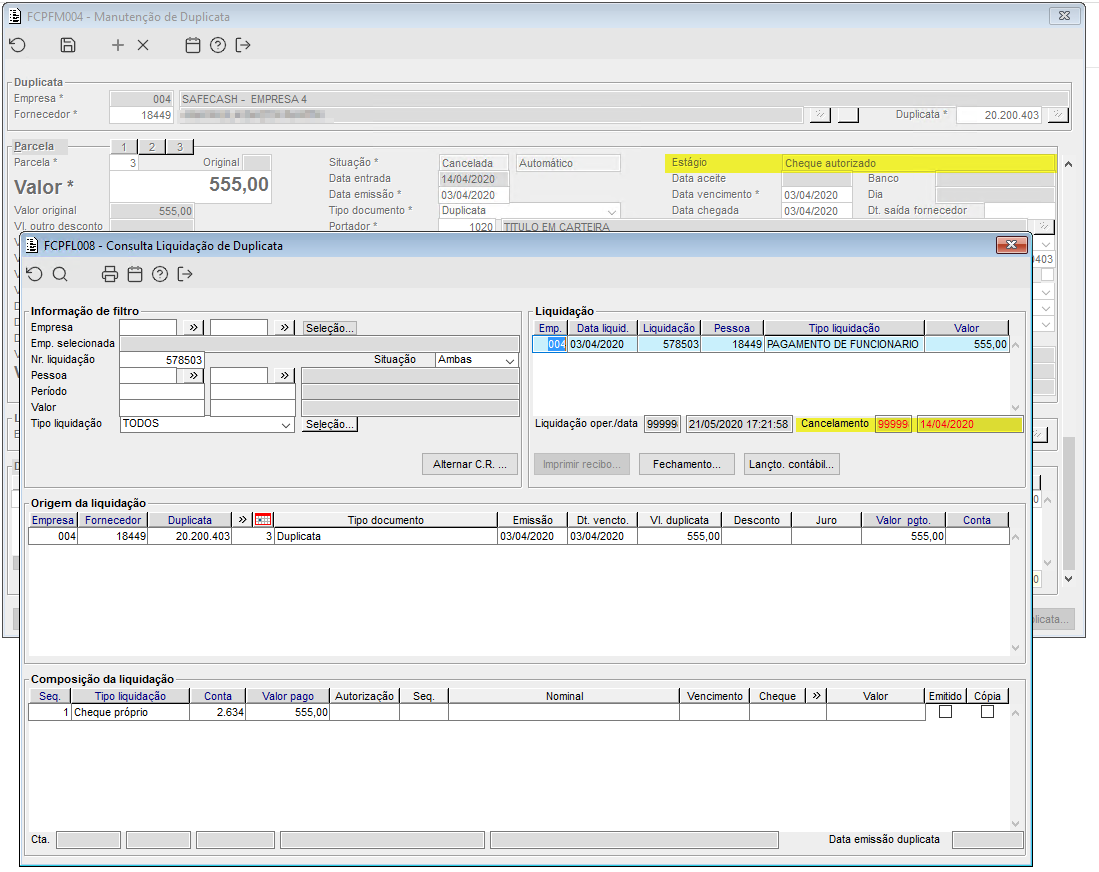Viewport: 1099px width, 872px height.
Task: Sort by the Tipo liquidação header in Liquidação grid
Action: (x=844, y=328)
